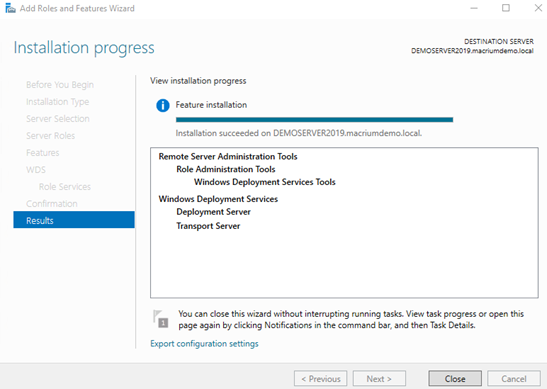Maximize the wizard window
The image size is (547, 389).
[505, 8]
